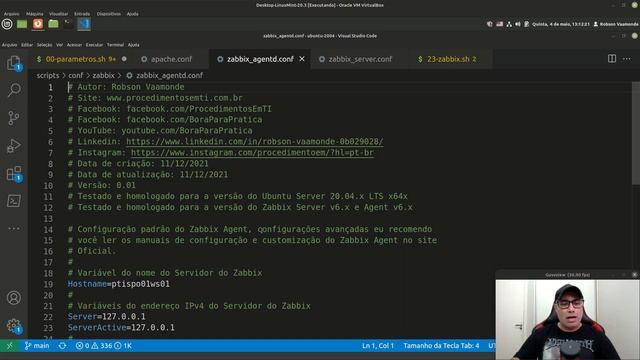Click the zabbix breadcrumb segment
Viewport: 640px width, 360px height.
click(x=103, y=76)
